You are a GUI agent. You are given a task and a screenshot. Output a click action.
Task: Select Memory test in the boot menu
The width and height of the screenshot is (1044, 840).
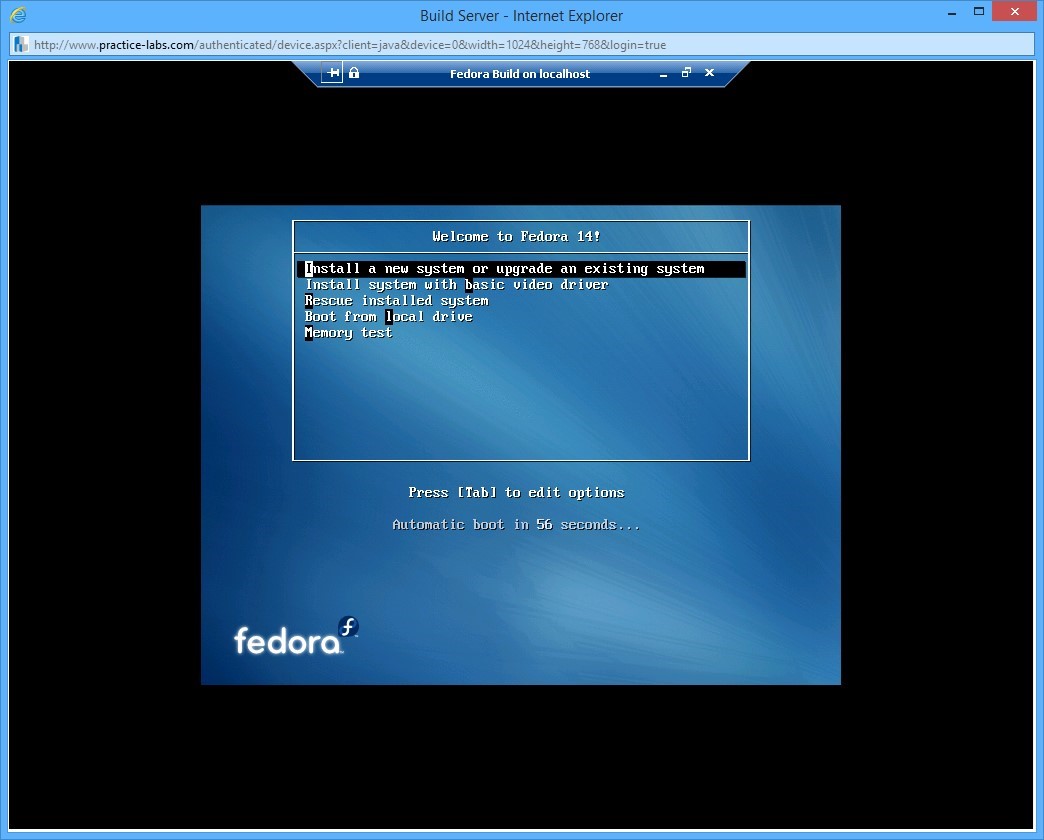[348, 332]
